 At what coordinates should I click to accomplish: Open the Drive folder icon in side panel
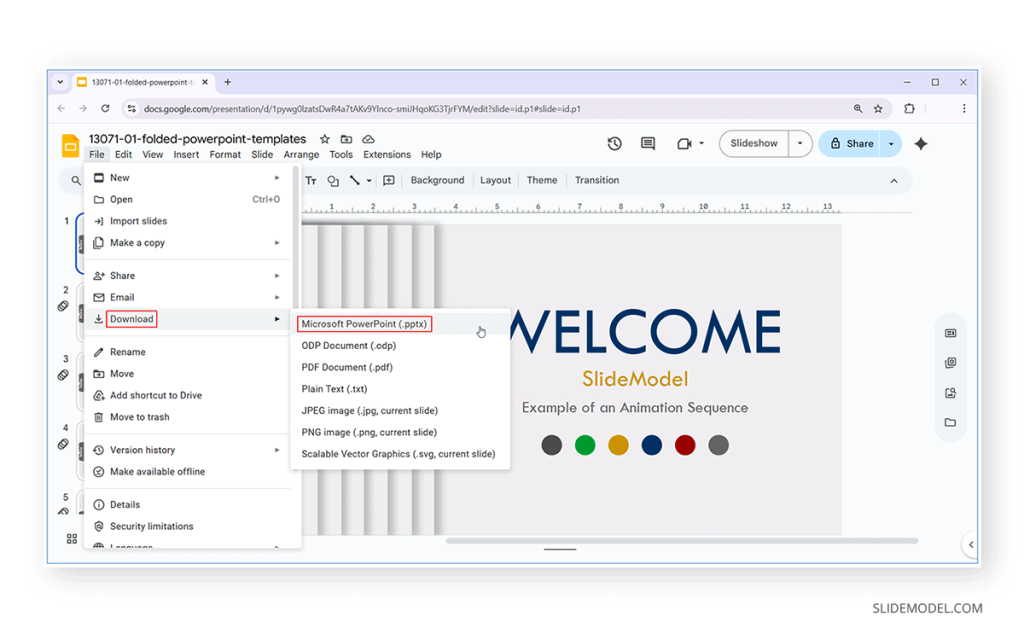pyautogui.click(x=950, y=423)
